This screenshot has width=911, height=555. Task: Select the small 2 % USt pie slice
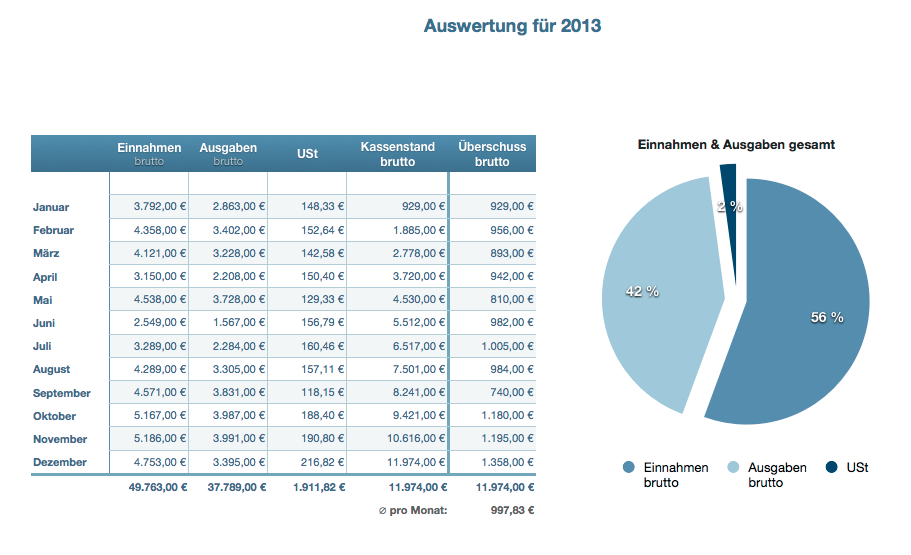[728, 190]
